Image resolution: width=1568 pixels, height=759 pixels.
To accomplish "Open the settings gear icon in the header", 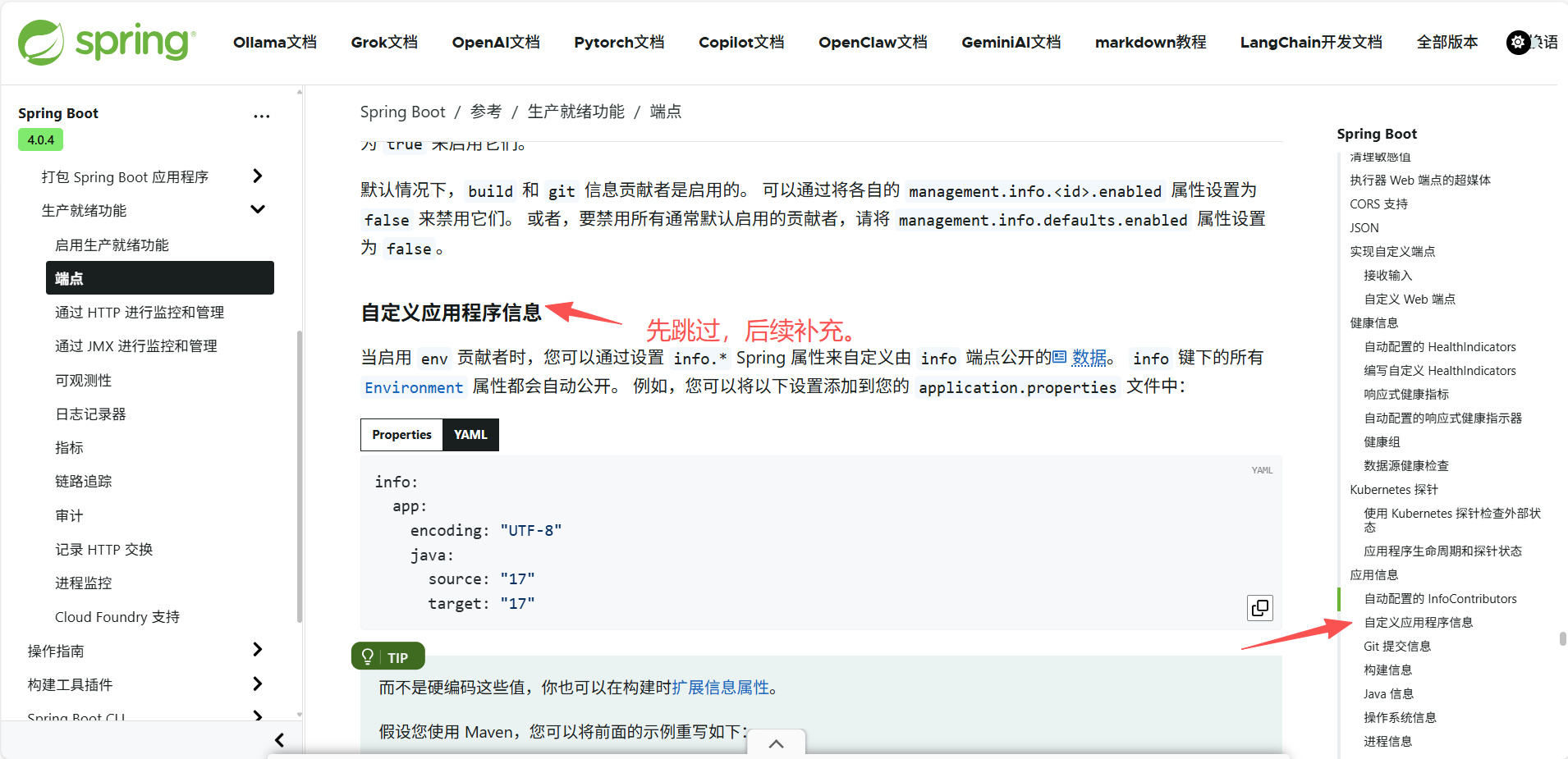I will [1518, 42].
